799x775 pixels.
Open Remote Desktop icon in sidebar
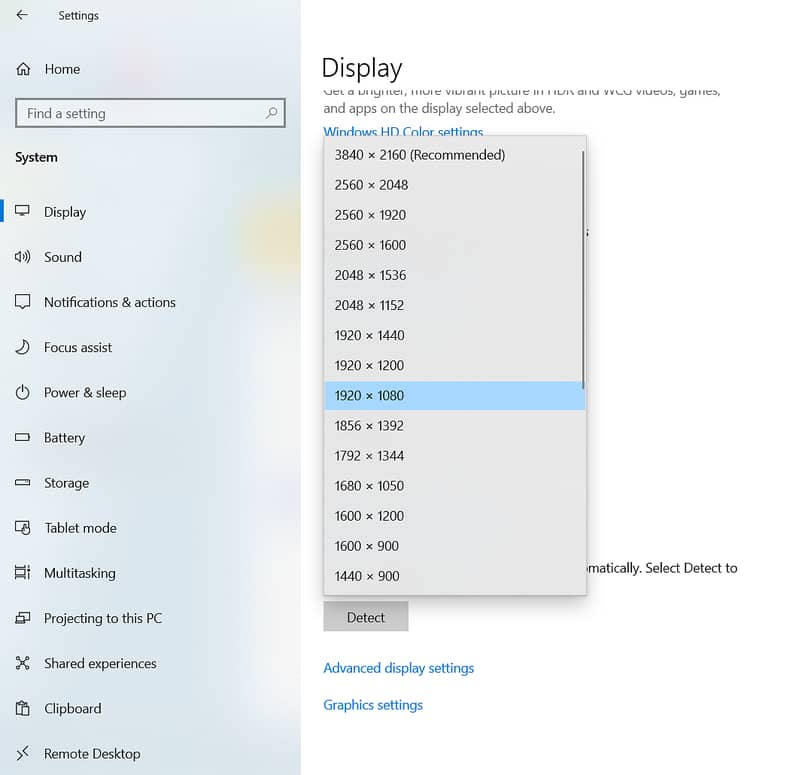pos(23,753)
